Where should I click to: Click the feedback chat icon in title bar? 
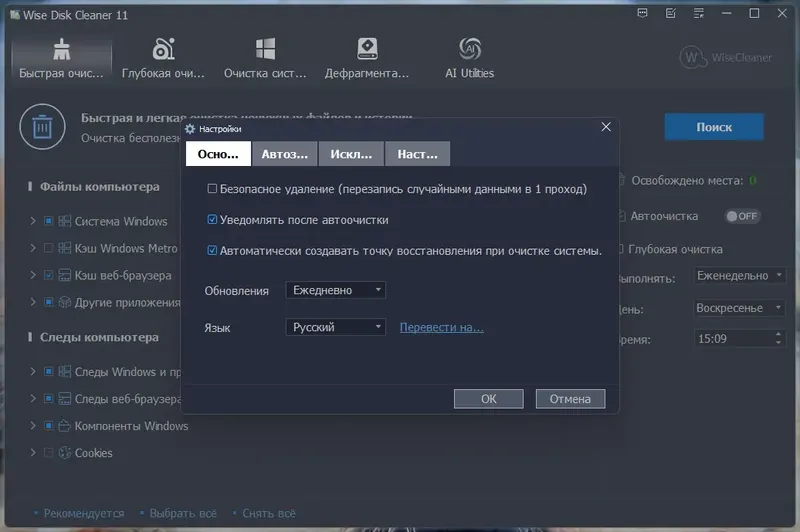[x=642, y=13]
